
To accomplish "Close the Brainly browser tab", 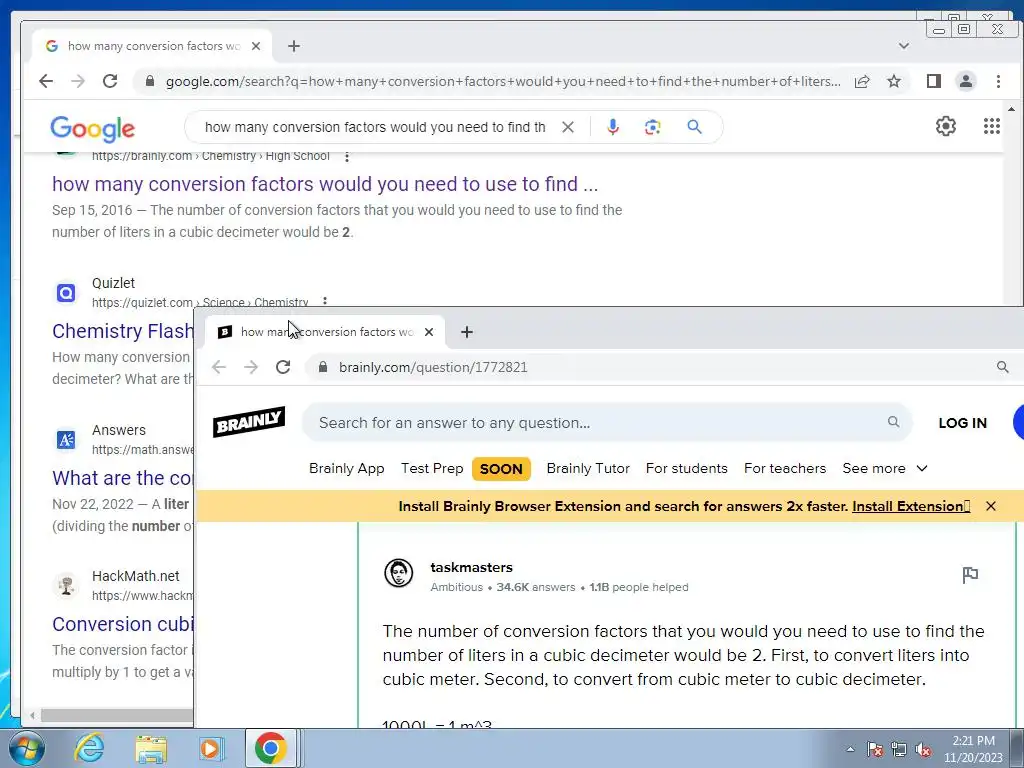I will tap(429, 332).
